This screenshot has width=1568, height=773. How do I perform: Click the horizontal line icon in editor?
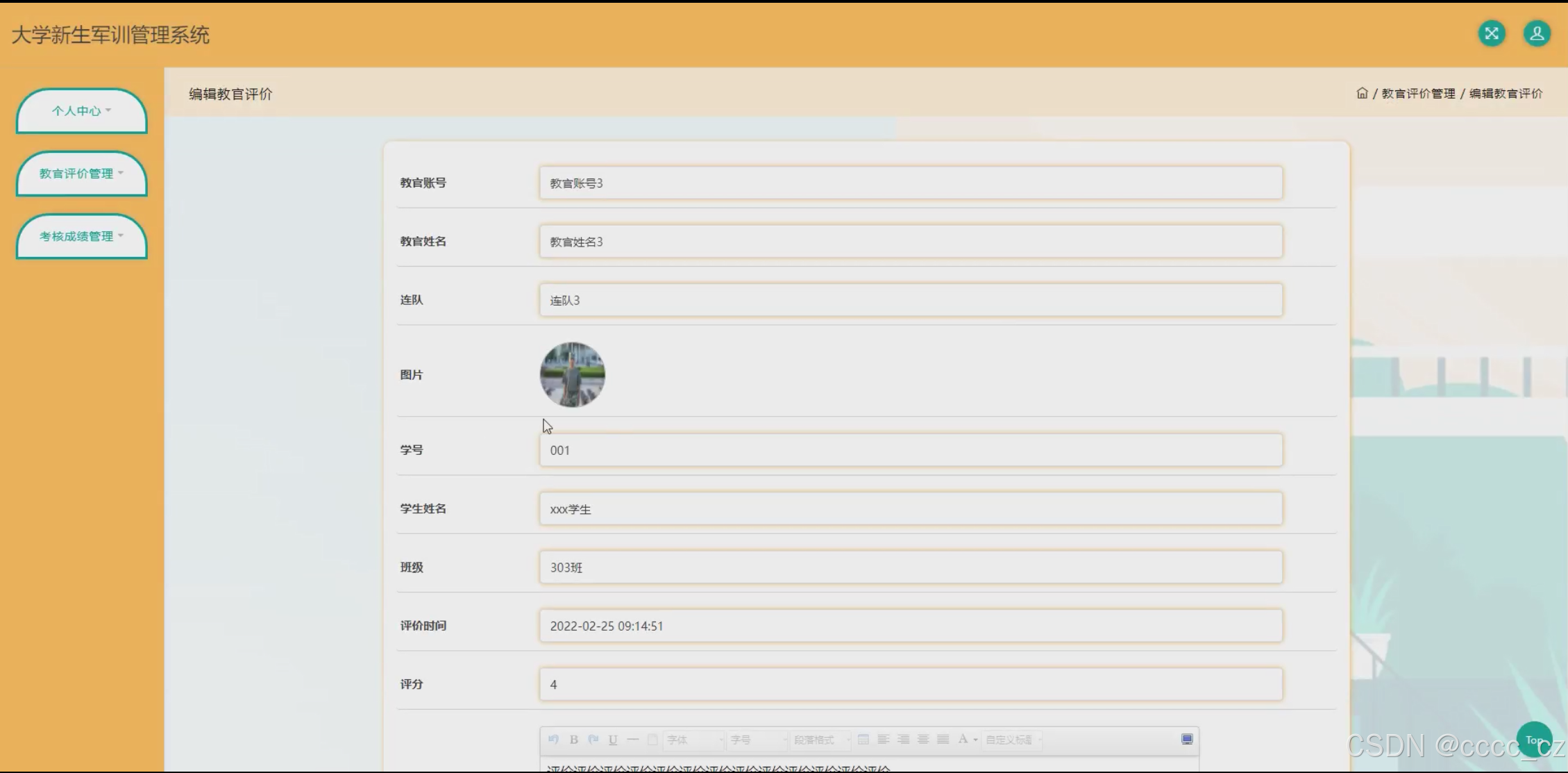click(x=632, y=740)
